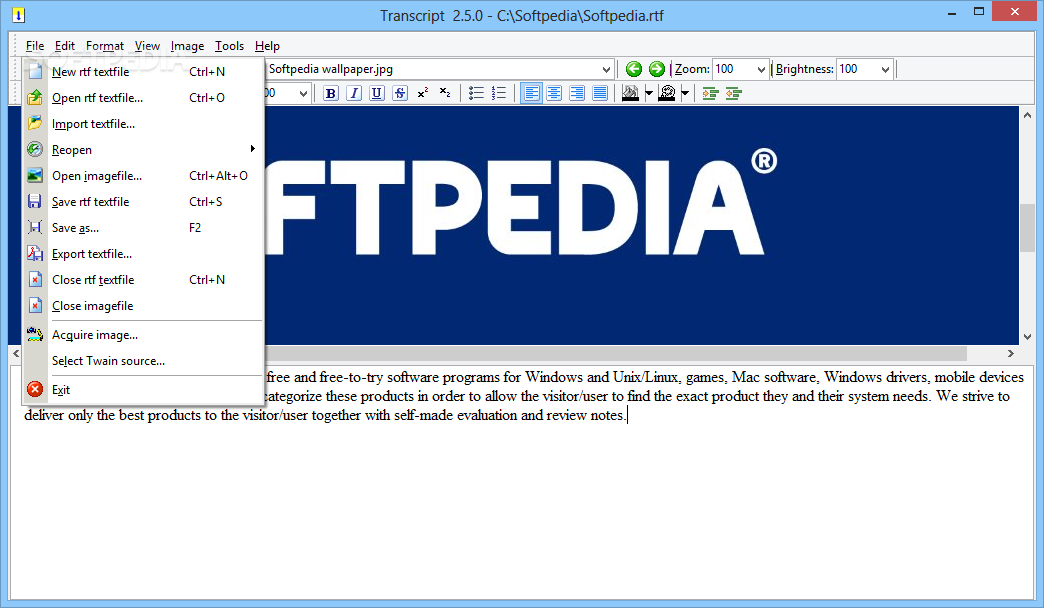1044x608 pixels.
Task: Open the font size dropdown
Action: pyautogui.click(x=303, y=93)
